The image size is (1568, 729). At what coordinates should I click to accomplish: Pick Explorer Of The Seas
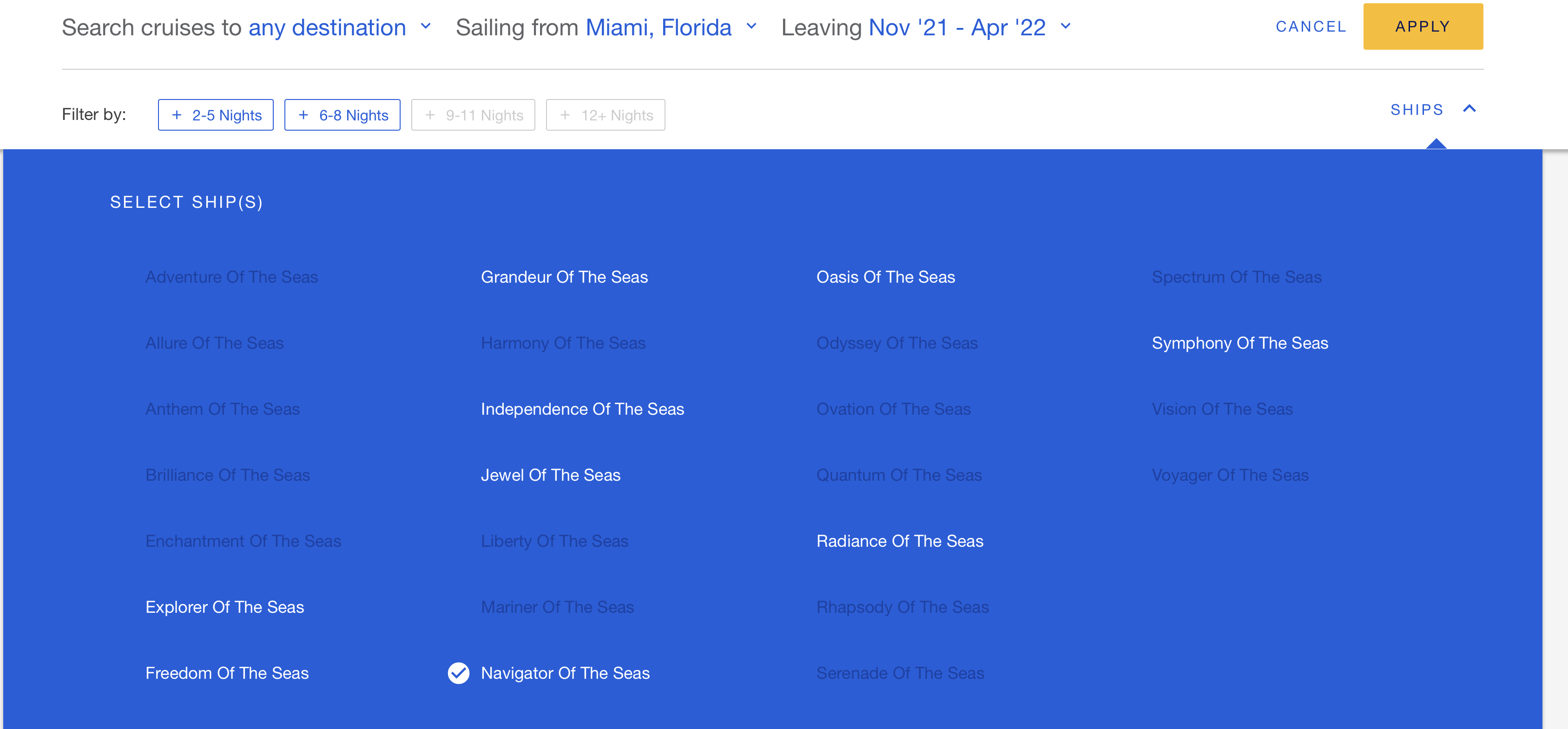(224, 607)
